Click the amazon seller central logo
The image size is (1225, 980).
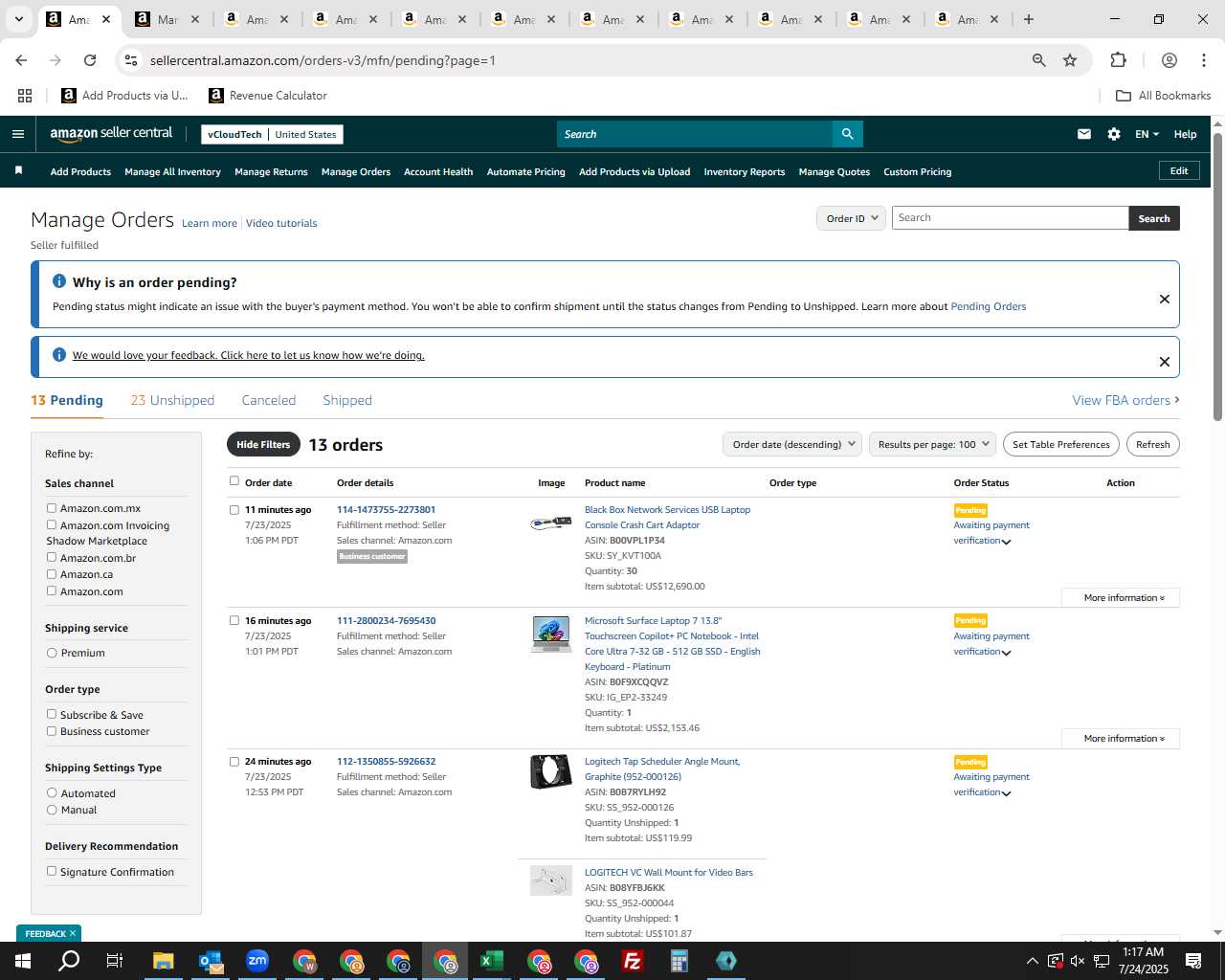pos(111,134)
